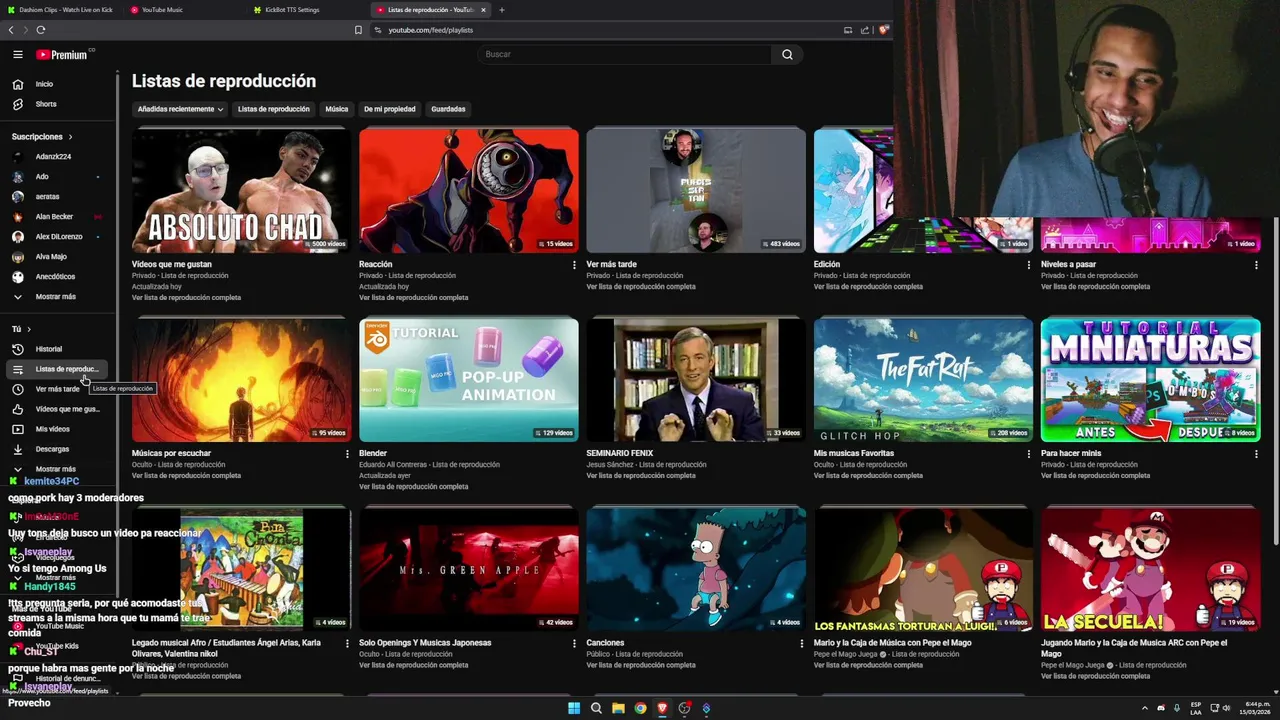Expand Mostrar más under subscriptions
Viewport: 1280px width, 720px height.
pyautogui.click(x=58, y=297)
